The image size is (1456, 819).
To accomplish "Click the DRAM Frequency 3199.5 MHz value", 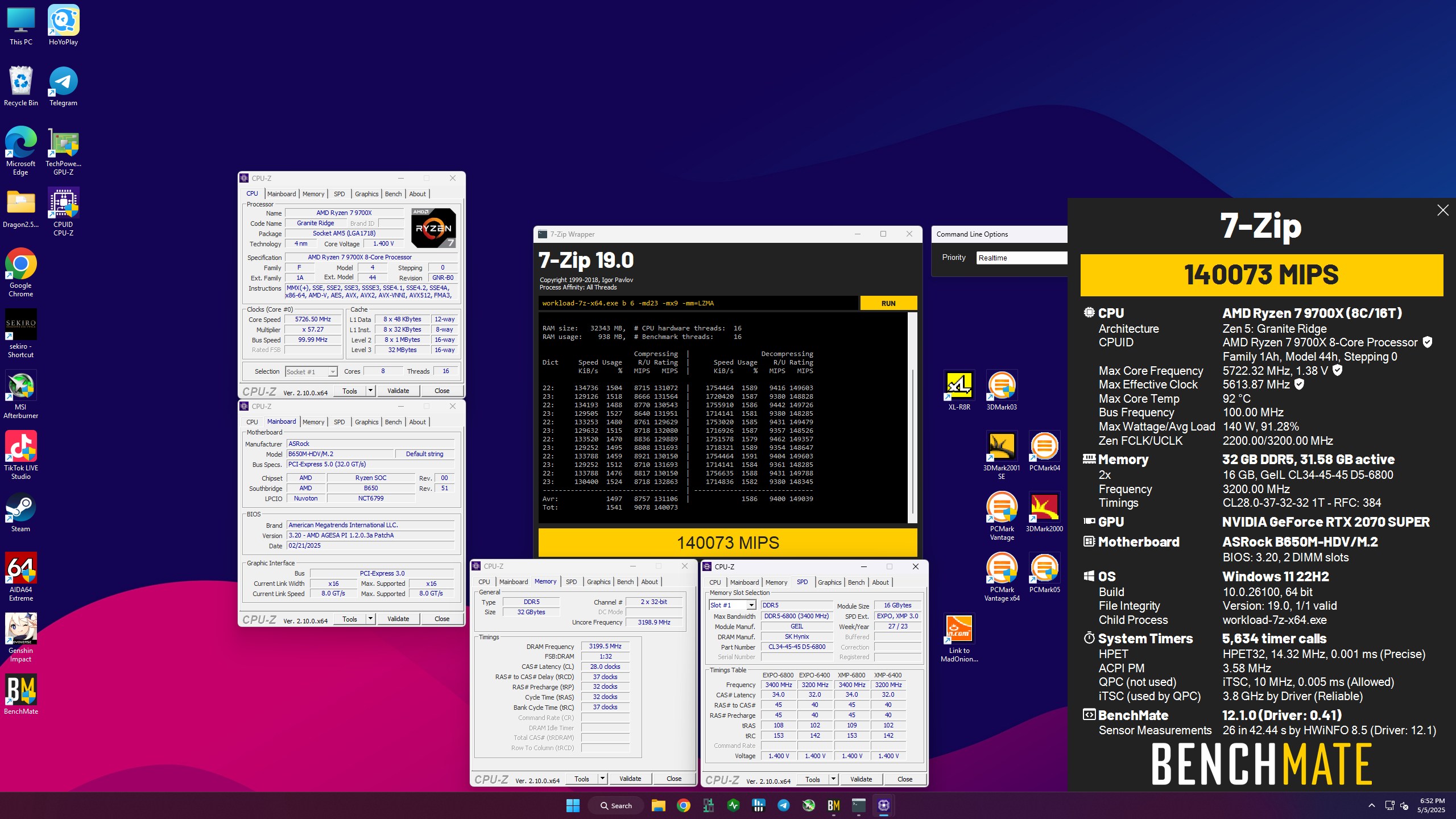I will (x=605, y=646).
